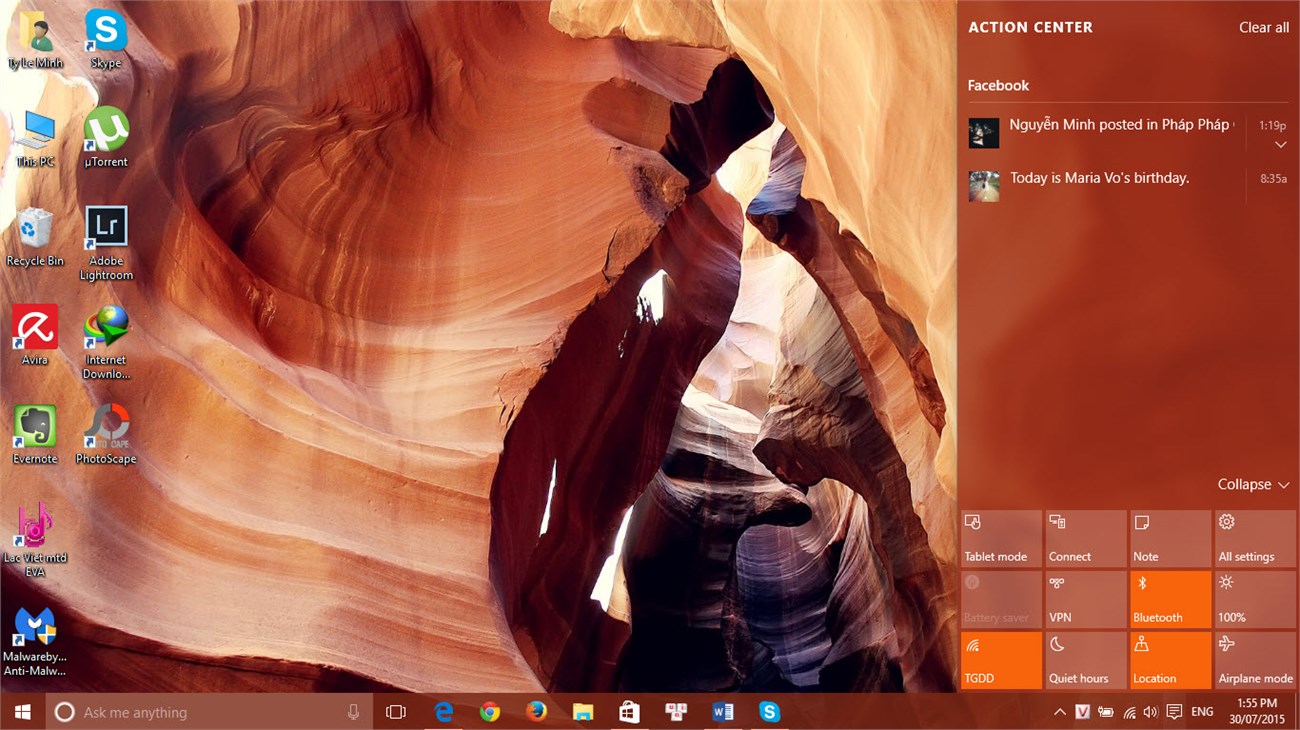Click the volume speaker tray icon
The width and height of the screenshot is (1300, 730).
coord(1150,712)
